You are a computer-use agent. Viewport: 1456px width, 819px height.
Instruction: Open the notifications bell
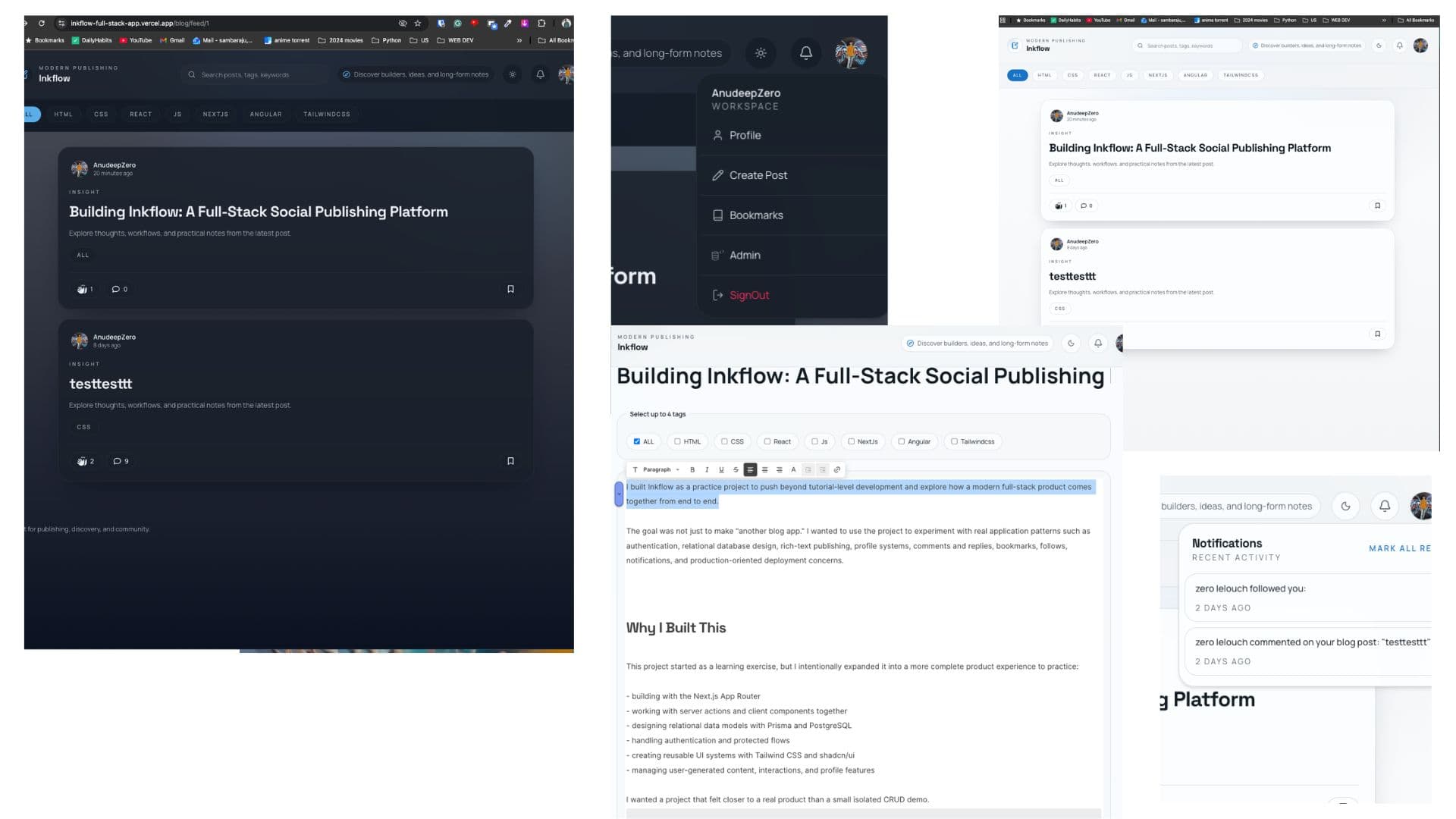539,74
